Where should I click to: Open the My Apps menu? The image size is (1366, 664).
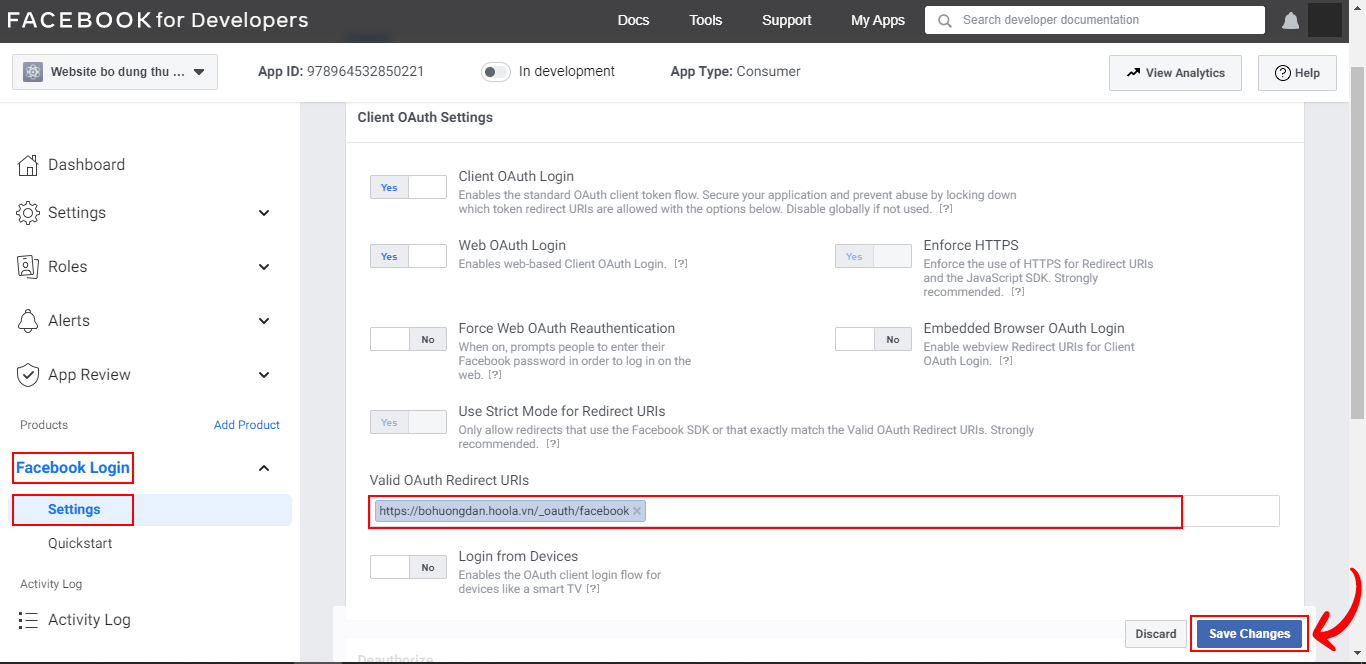877,20
